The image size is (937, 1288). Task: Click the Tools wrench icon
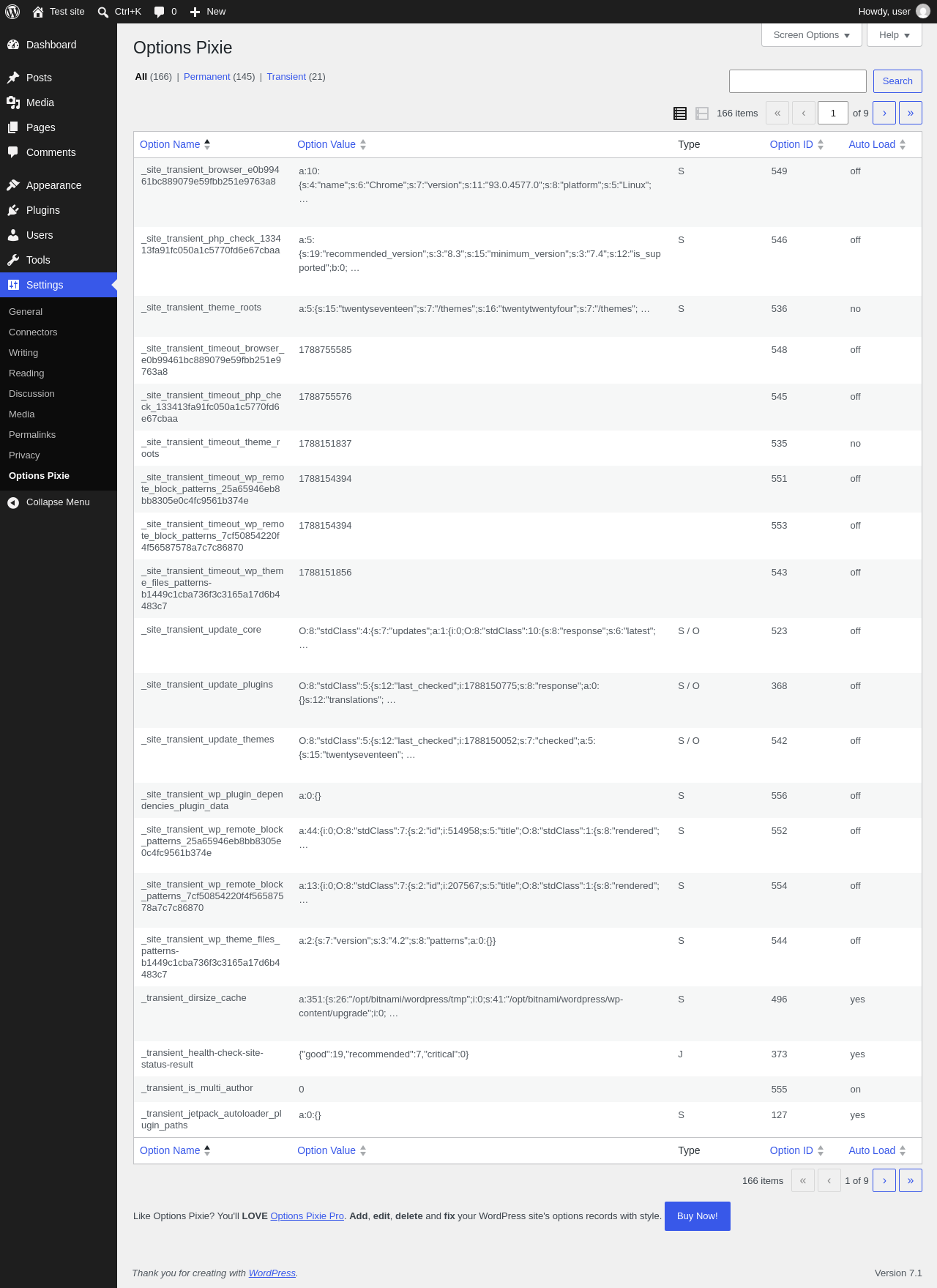(13, 260)
